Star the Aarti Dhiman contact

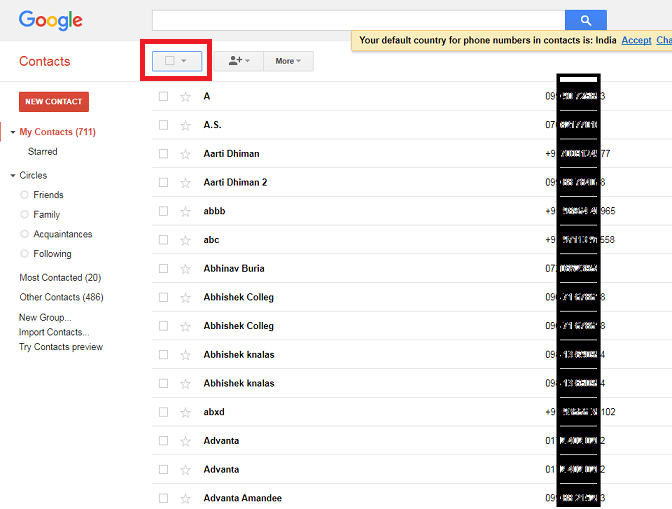coord(185,154)
